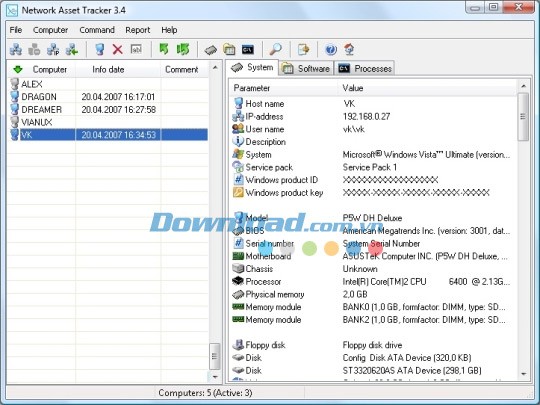This screenshot has width=540, height=405.
Task: Sort by the Info date column header
Action: tap(108, 70)
